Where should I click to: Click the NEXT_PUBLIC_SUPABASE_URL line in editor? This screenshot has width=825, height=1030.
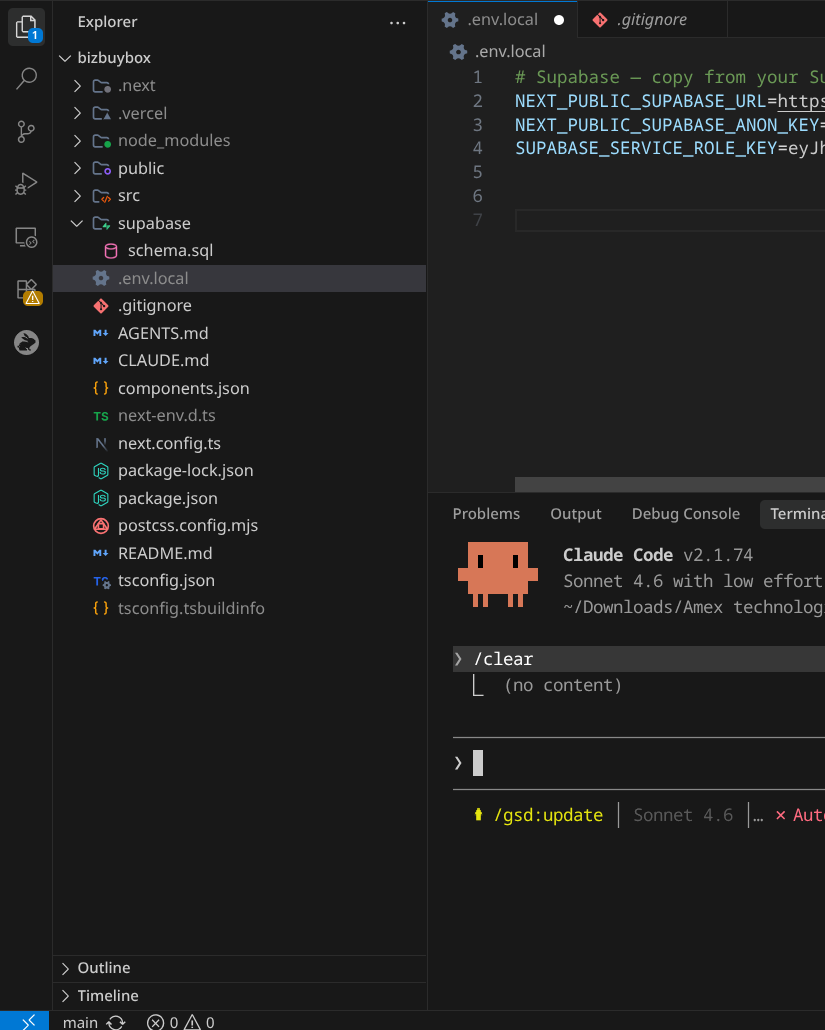coord(670,101)
